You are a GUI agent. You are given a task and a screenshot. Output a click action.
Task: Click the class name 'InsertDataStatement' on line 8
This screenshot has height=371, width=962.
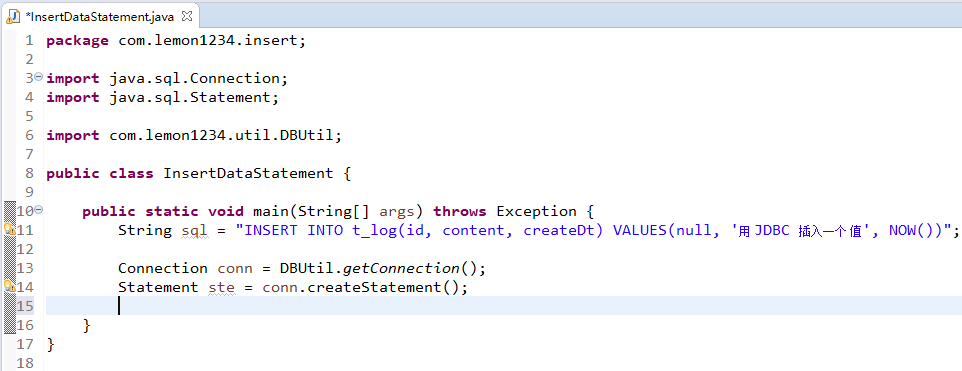click(248, 174)
